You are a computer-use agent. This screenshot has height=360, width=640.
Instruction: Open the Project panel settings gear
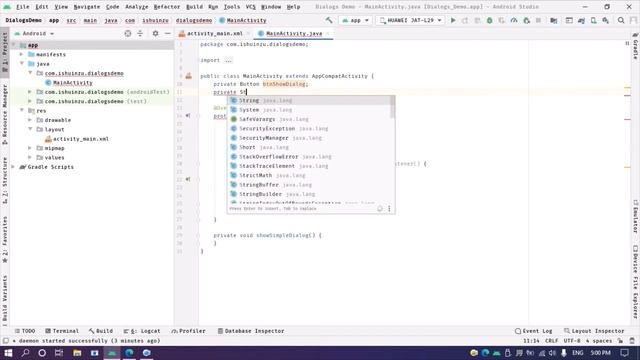[156, 33]
